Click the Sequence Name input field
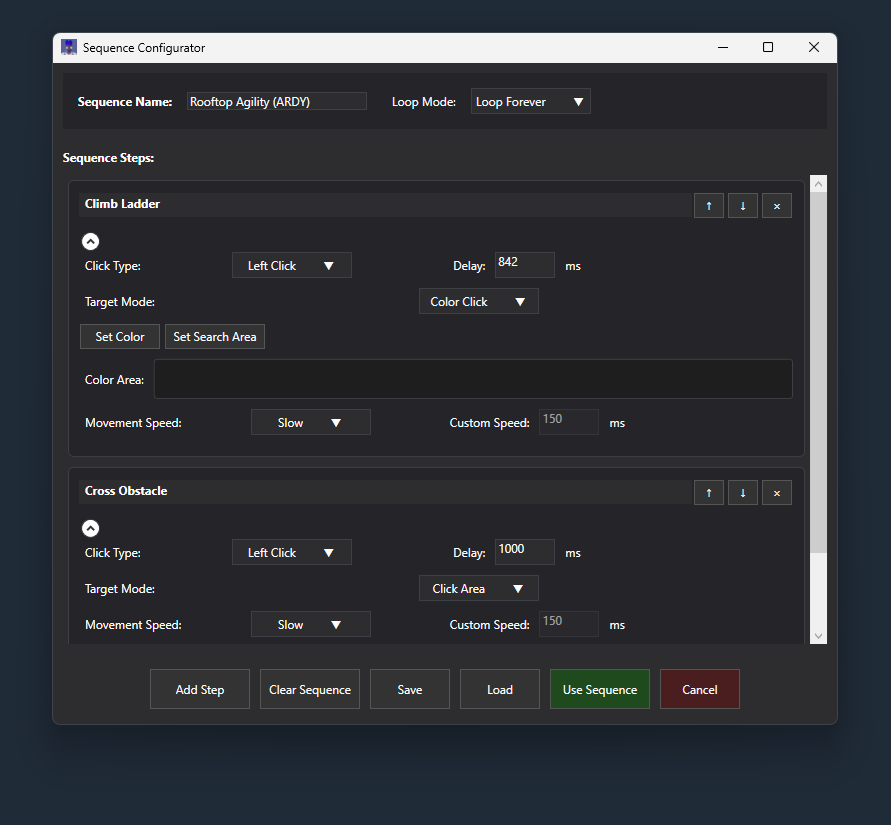Image resolution: width=891 pixels, height=825 pixels. pyautogui.click(x=276, y=101)
